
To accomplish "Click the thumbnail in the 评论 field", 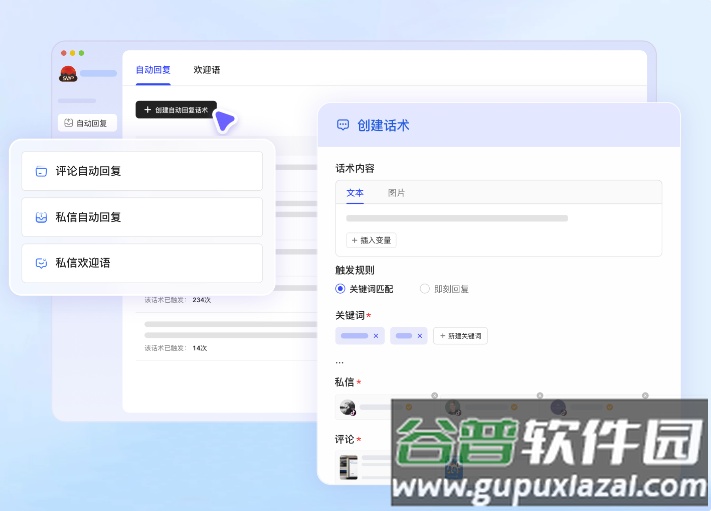I will (x=348, y=465).
